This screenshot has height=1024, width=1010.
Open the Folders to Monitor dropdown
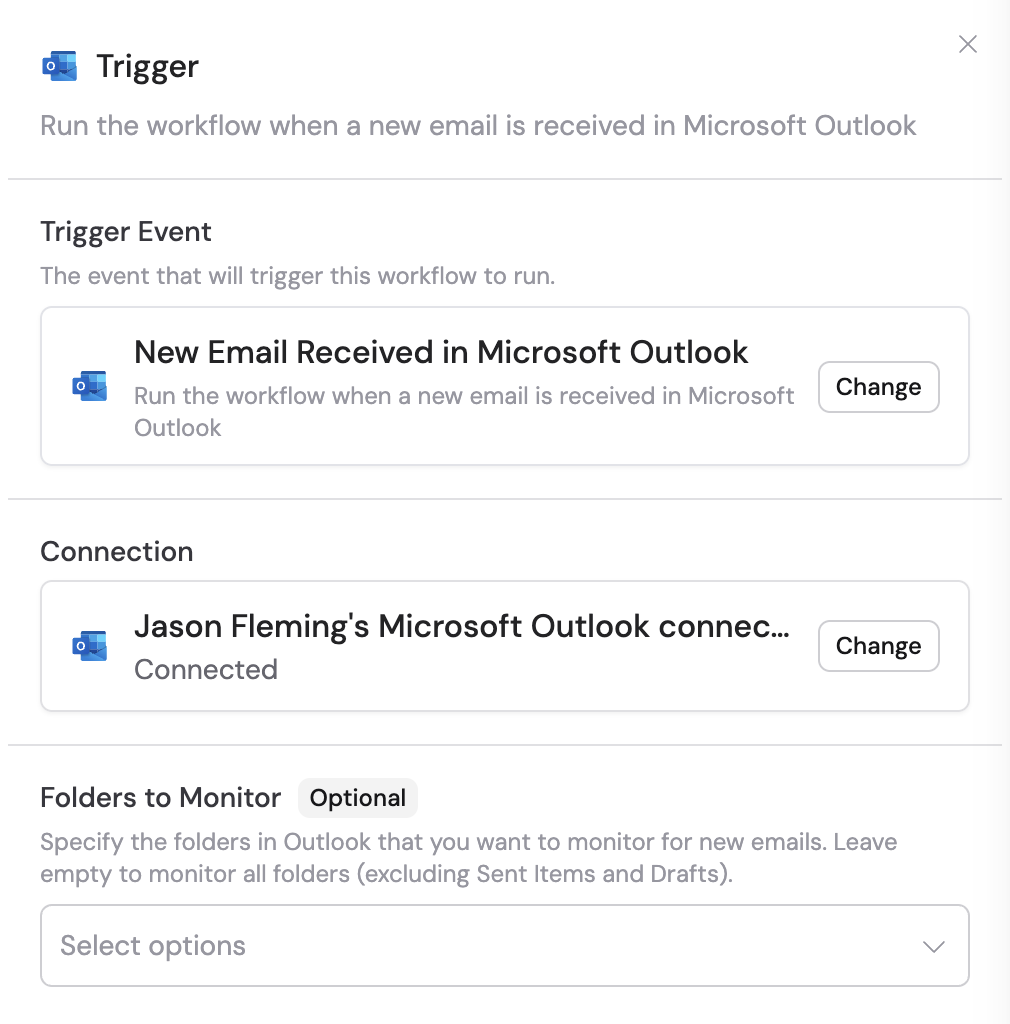click(x=505, y=945)
